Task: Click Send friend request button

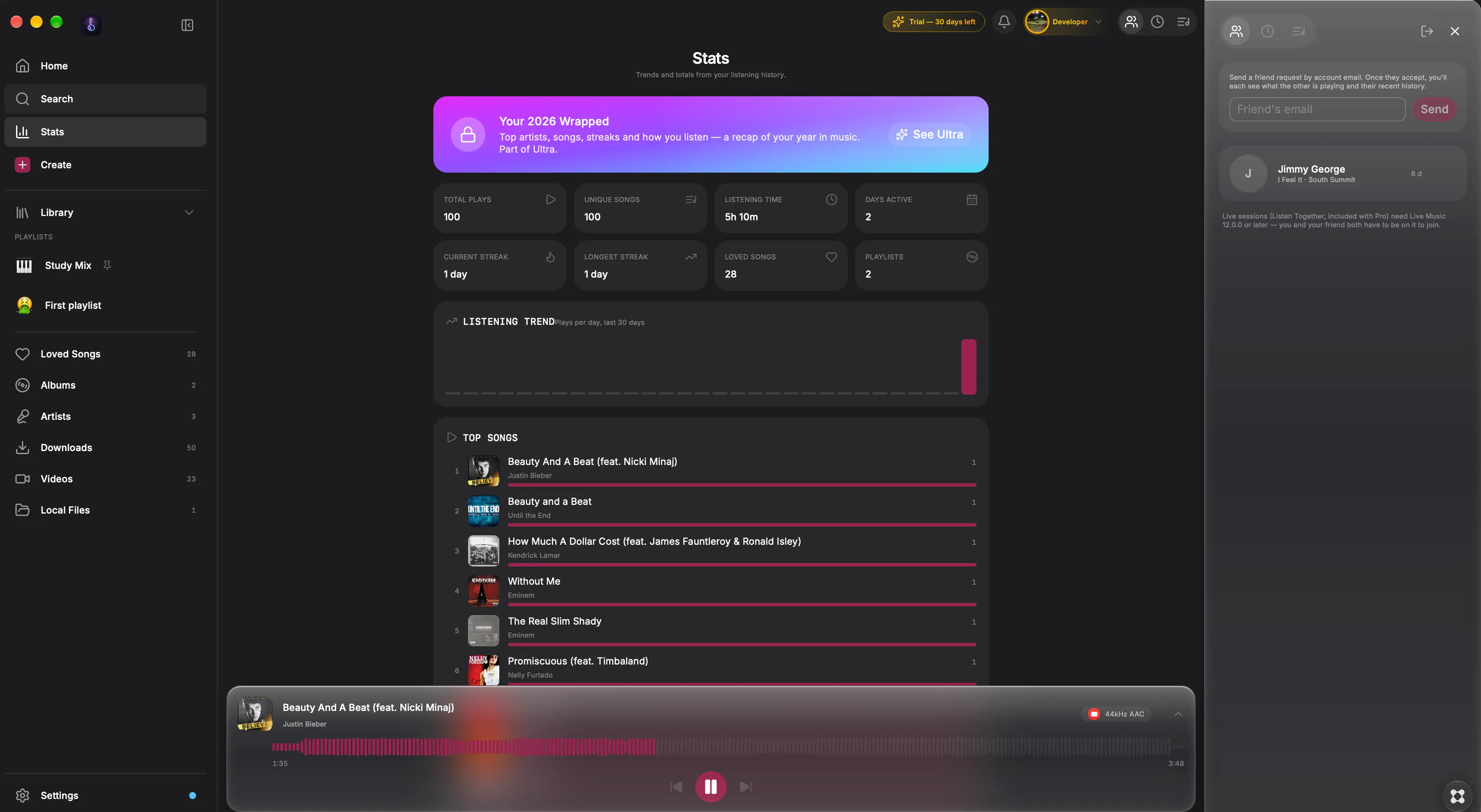Action: pos(1434,109)
